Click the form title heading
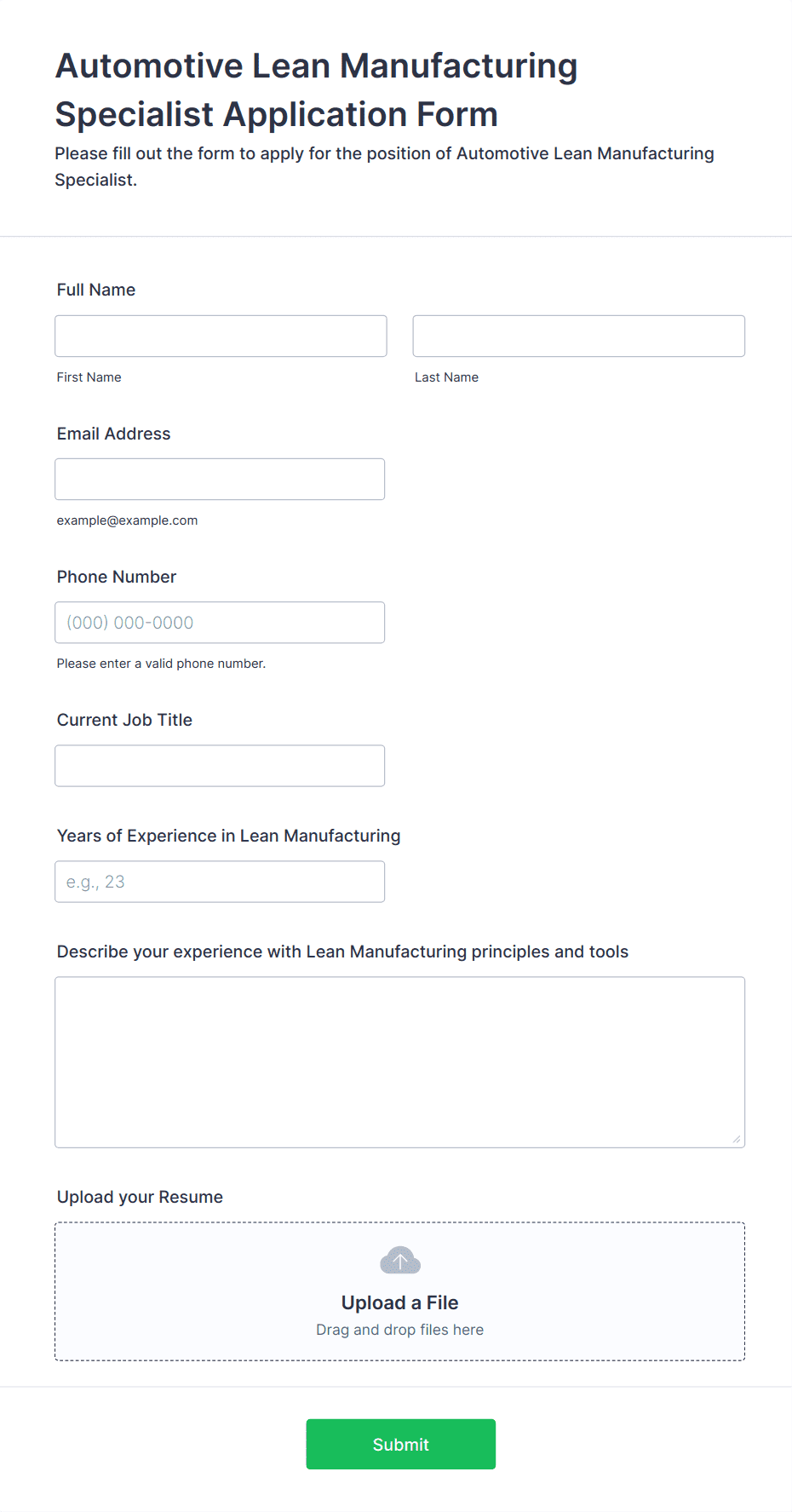This screenshot has width=792, height=1512. tap(317, 89)
